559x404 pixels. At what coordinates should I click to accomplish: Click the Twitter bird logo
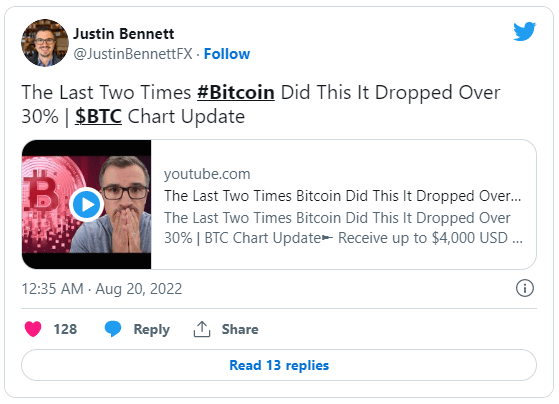pos(524,31)
